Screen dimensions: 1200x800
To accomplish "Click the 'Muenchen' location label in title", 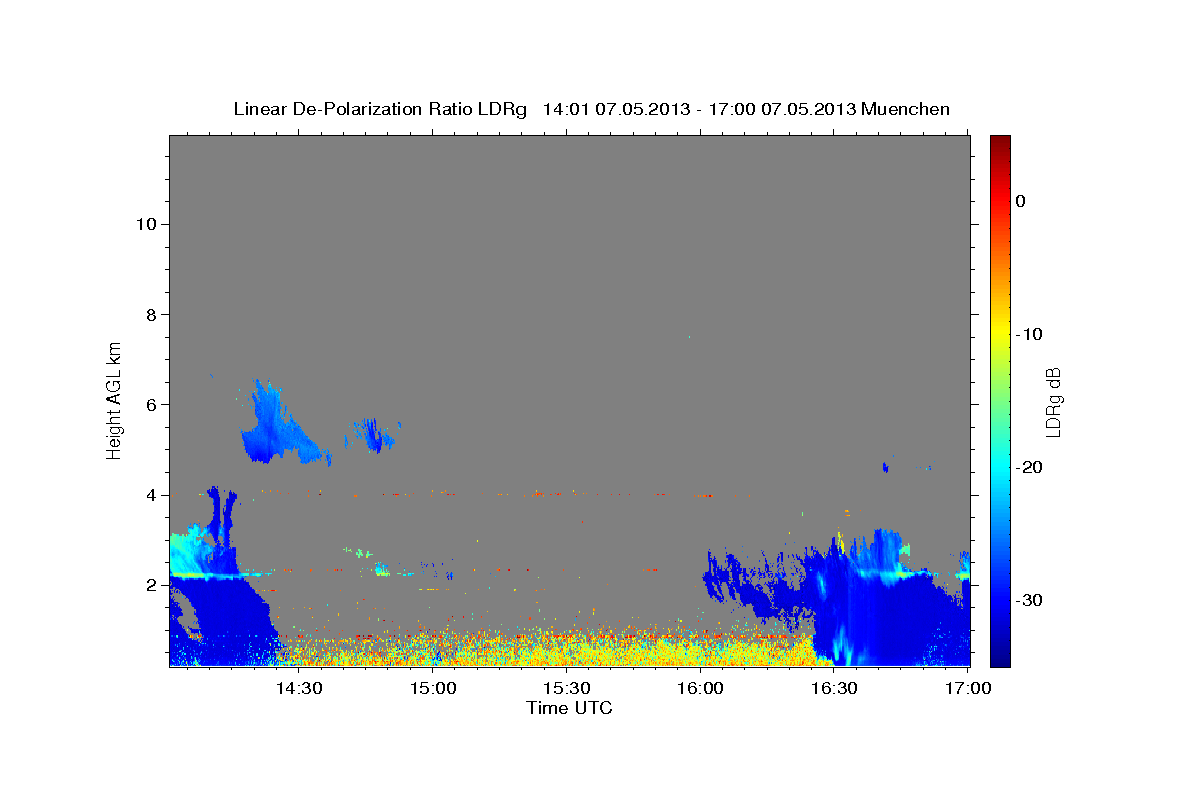I will pos(906,109).
